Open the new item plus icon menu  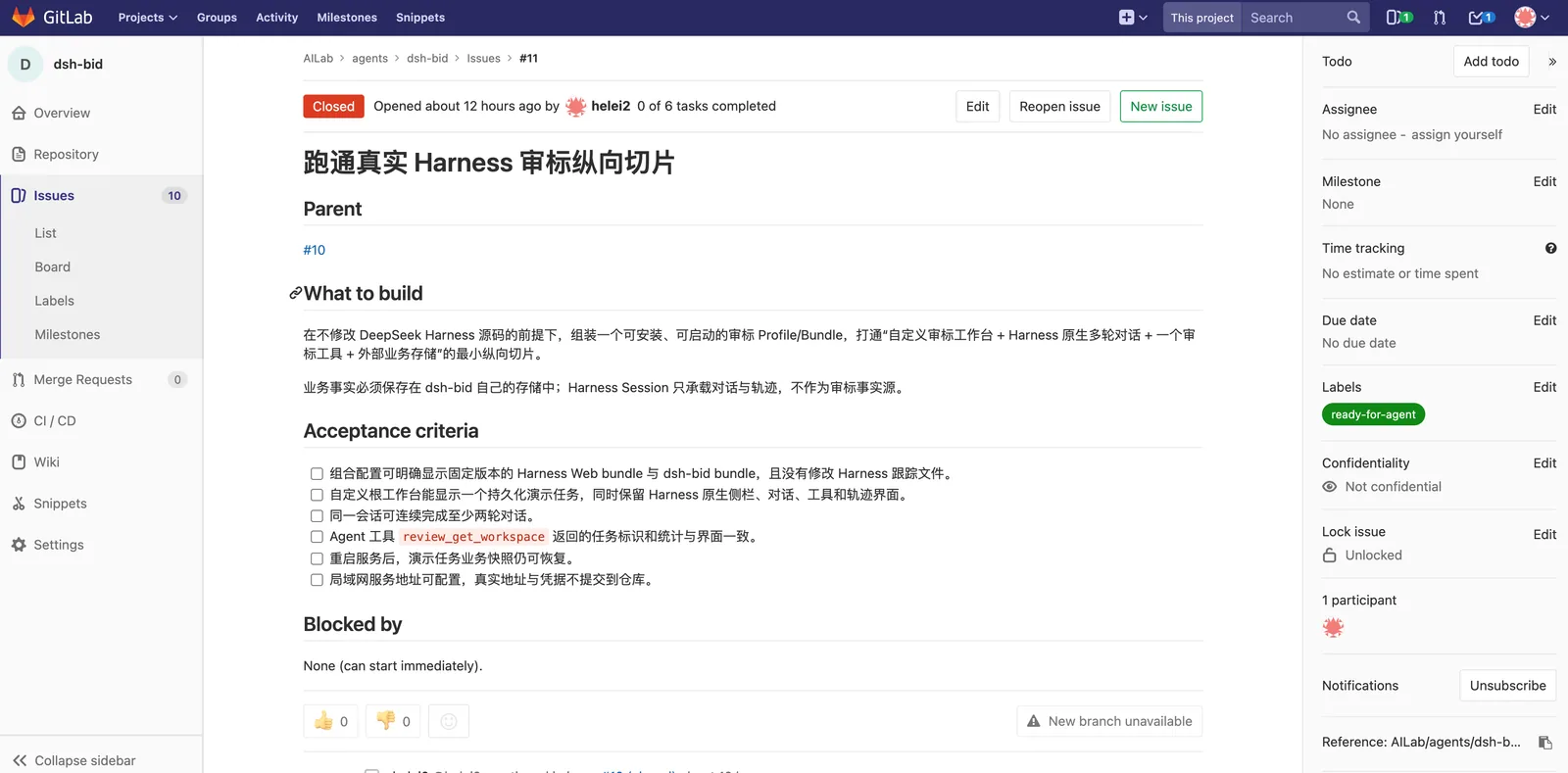click(1133, 18)
